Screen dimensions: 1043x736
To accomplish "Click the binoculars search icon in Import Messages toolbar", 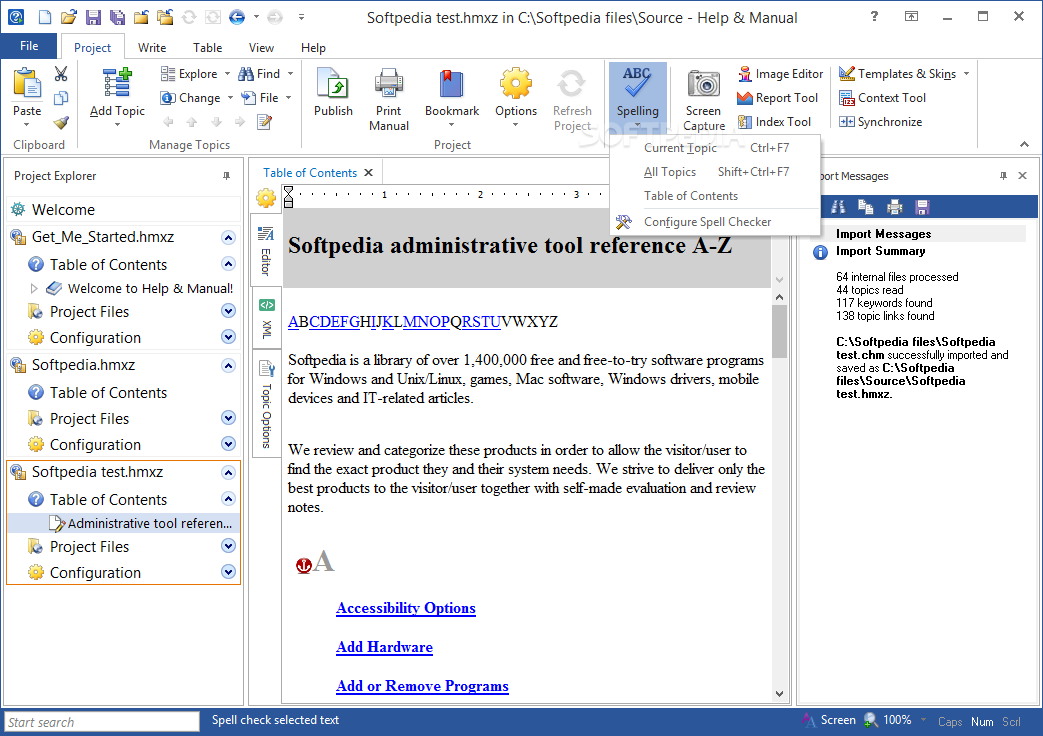I will click(838, 207).
